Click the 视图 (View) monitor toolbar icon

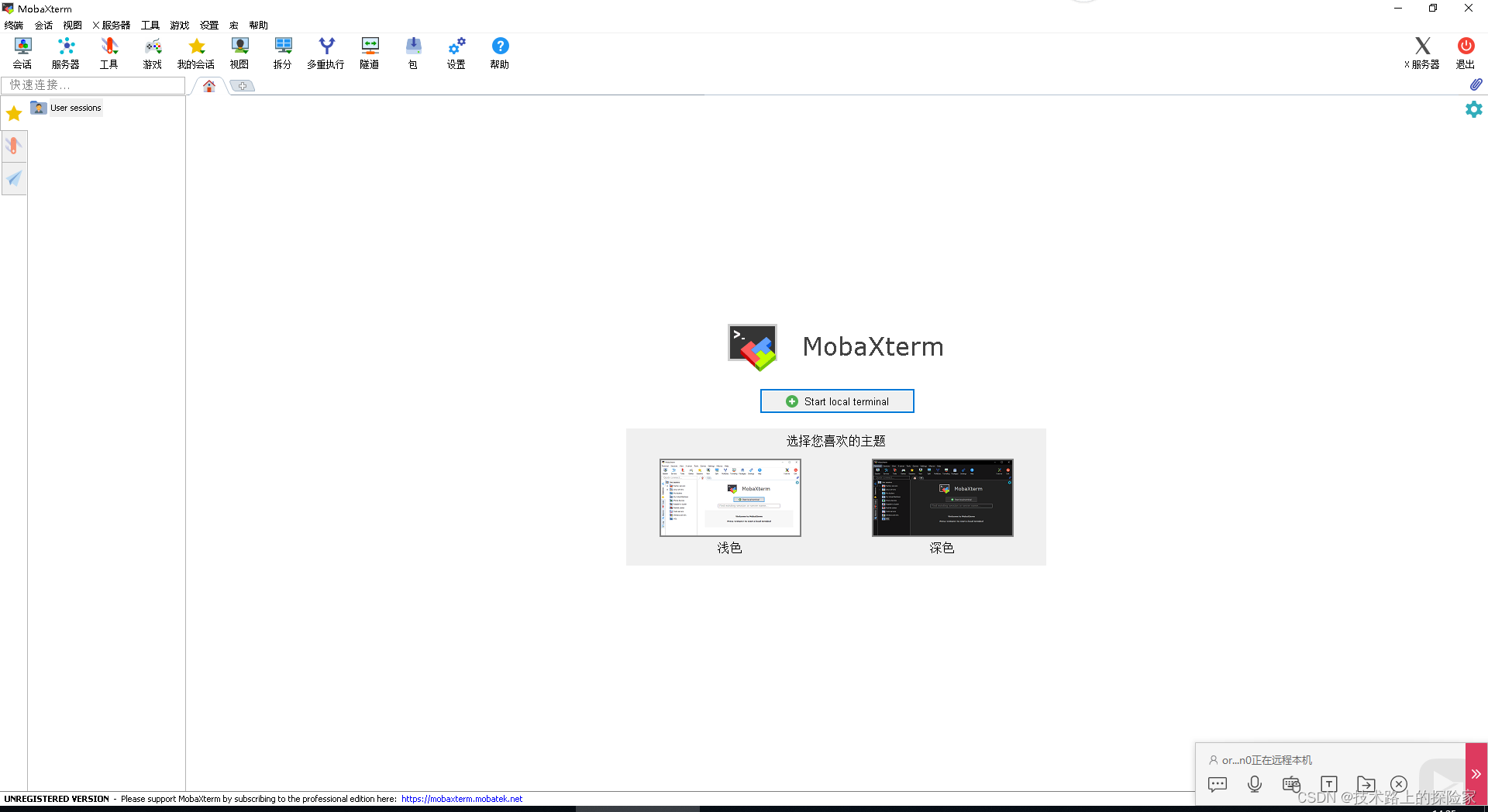coord(239,53)
